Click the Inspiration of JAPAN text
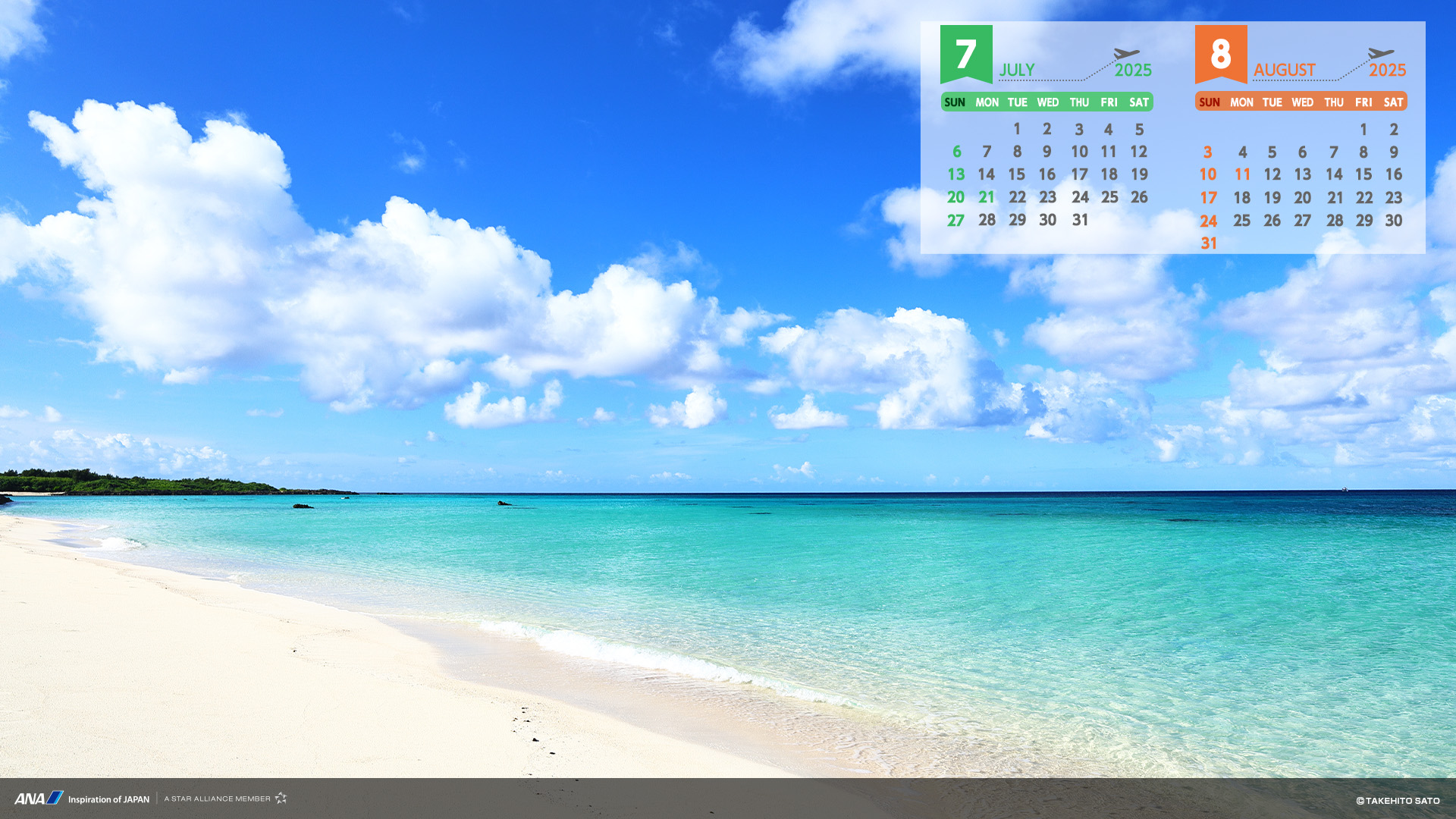Viewport: 1456px width, 819px height. pos(108,799)
